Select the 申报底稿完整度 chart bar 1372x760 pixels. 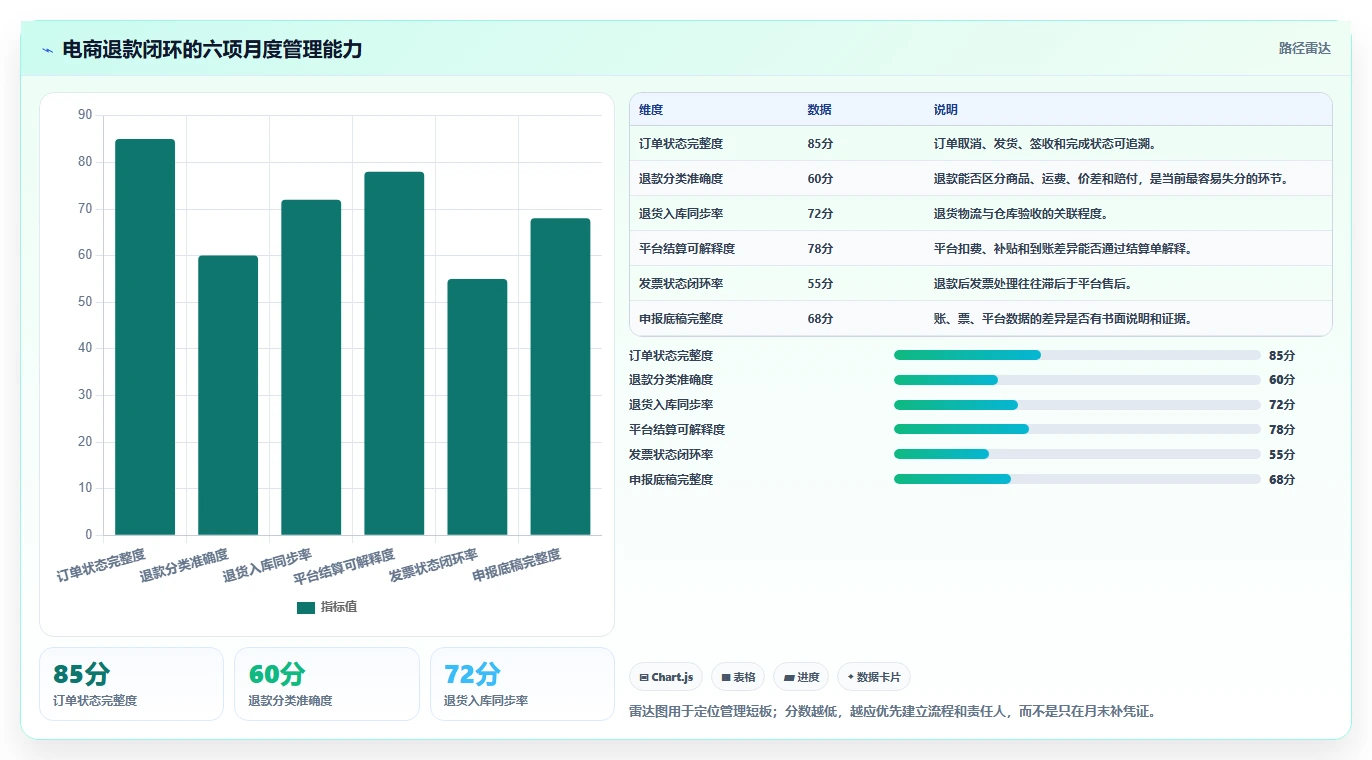point(560,376)
